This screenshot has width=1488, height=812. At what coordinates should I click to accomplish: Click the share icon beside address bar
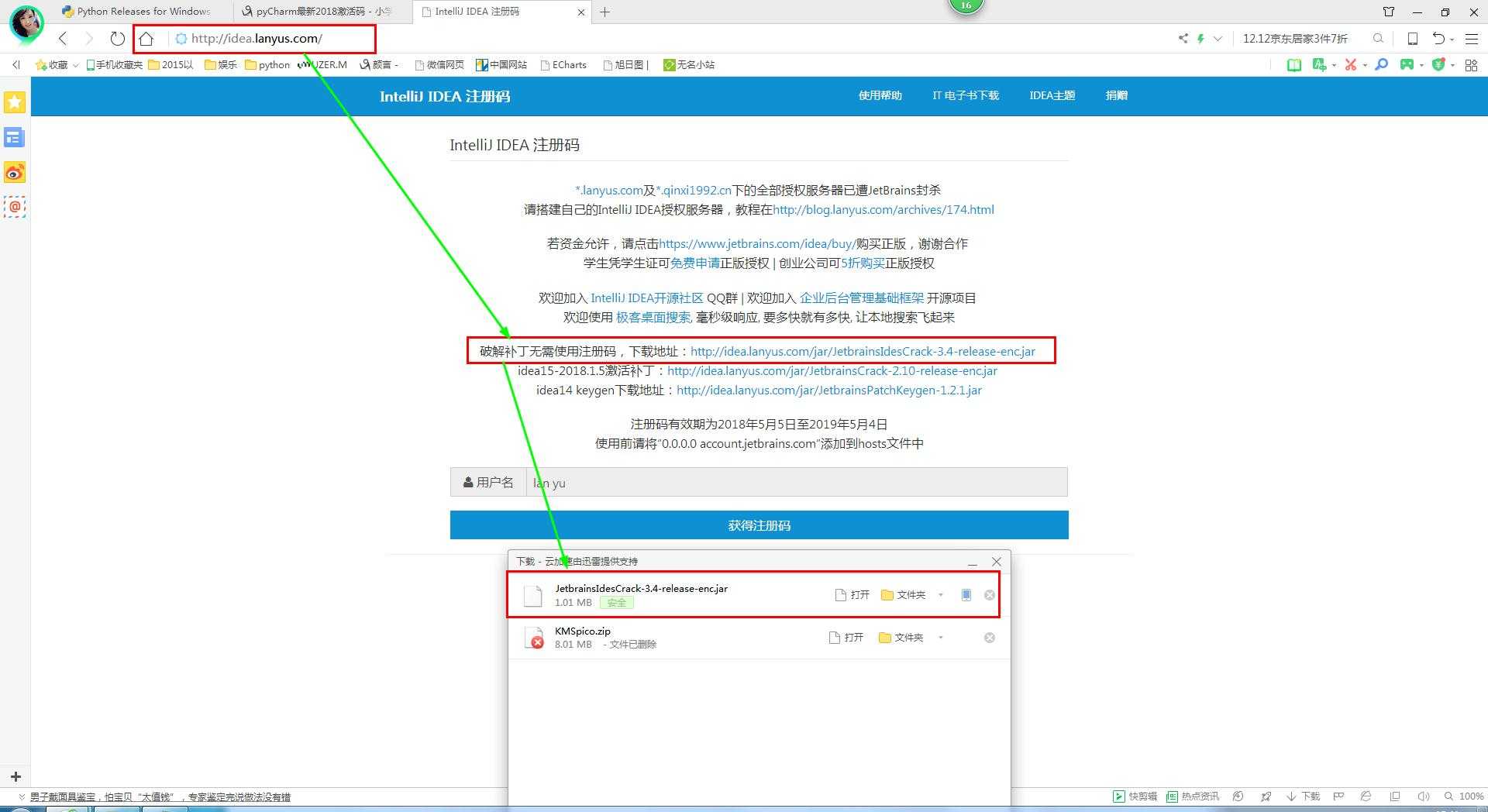1183,38
